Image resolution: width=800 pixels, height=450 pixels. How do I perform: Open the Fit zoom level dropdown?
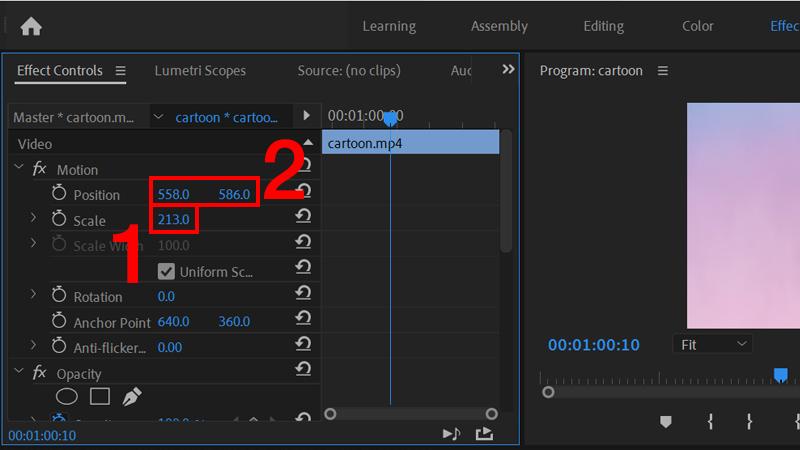click(x=714, y=344)
